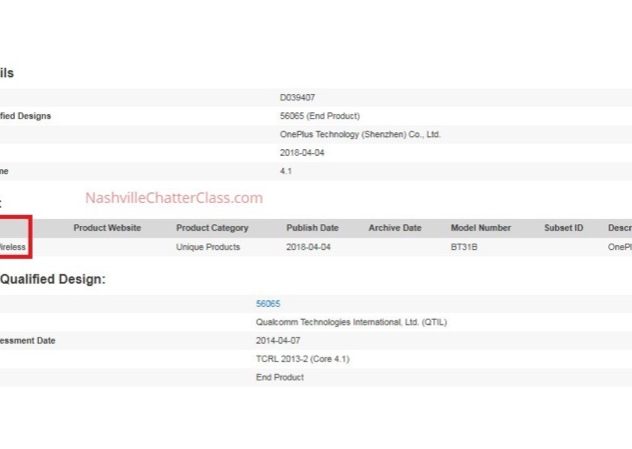
Task: Select the 2018-04-04 date in product row
Action: pos(305,247)
